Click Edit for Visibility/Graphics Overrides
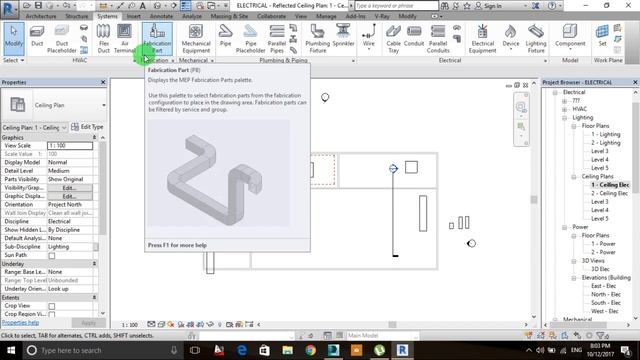The width and height of the screenshot is (640, 360). [70, 188]
